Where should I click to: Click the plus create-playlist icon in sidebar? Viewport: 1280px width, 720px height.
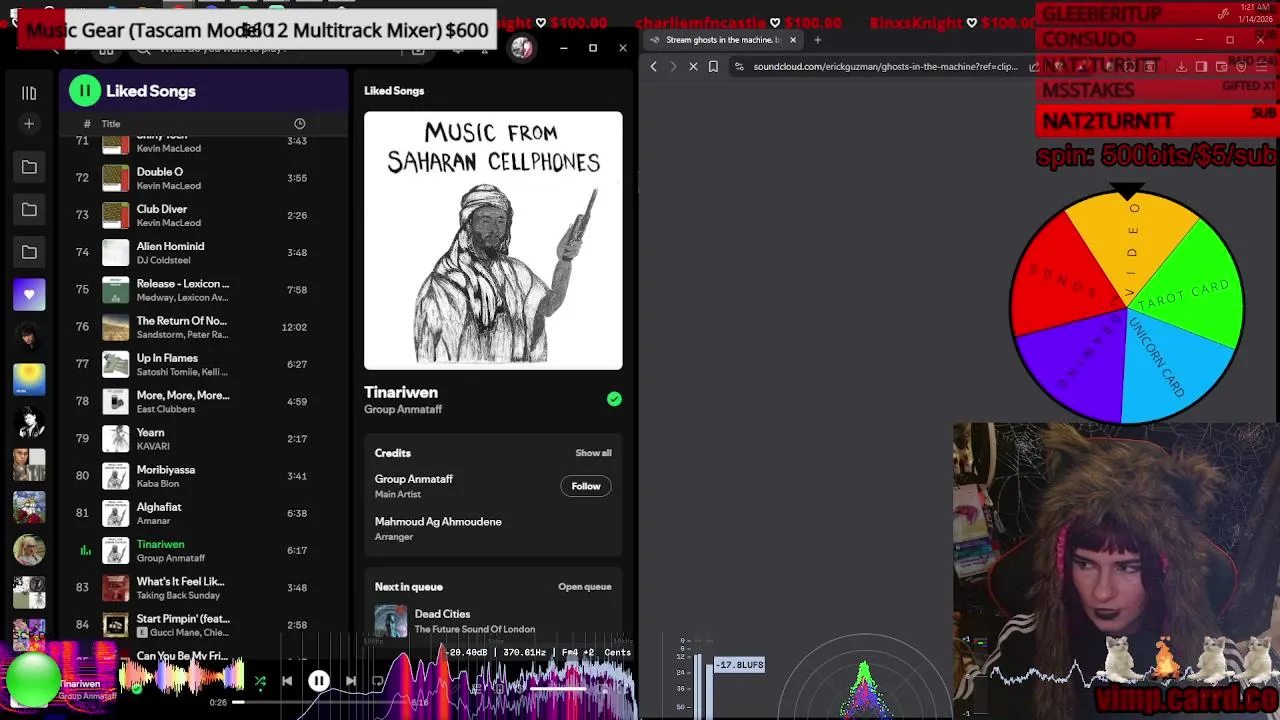click(29, 124)
